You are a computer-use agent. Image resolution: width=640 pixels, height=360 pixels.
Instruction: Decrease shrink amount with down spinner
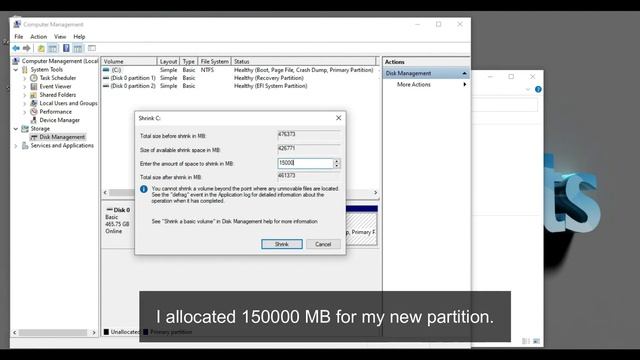coord(337,166)
